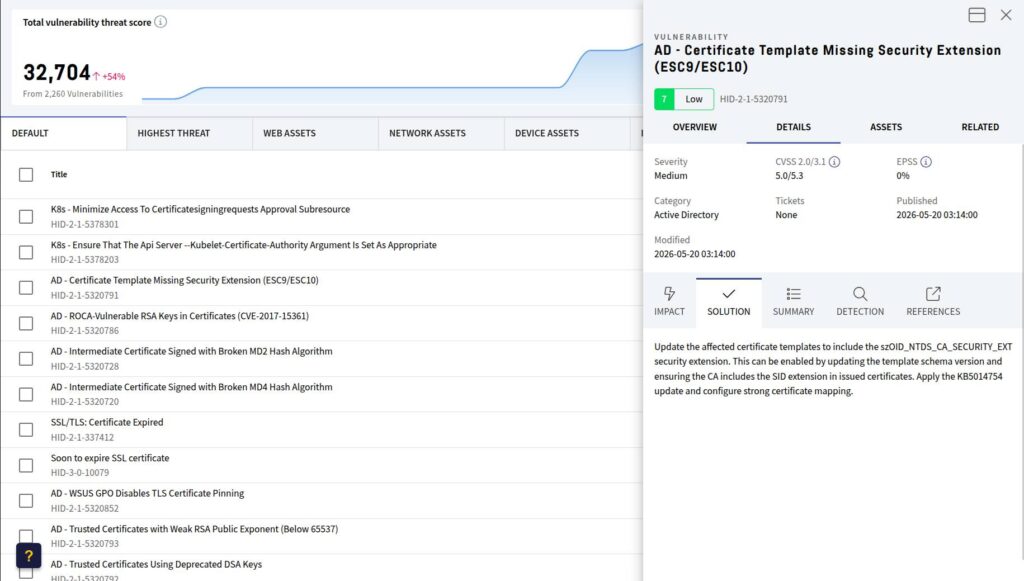Open AD Trusted Certificates Using Deprecated DSA Keys title
This screenshot has width=1024, height=581.
pos(156,565)
